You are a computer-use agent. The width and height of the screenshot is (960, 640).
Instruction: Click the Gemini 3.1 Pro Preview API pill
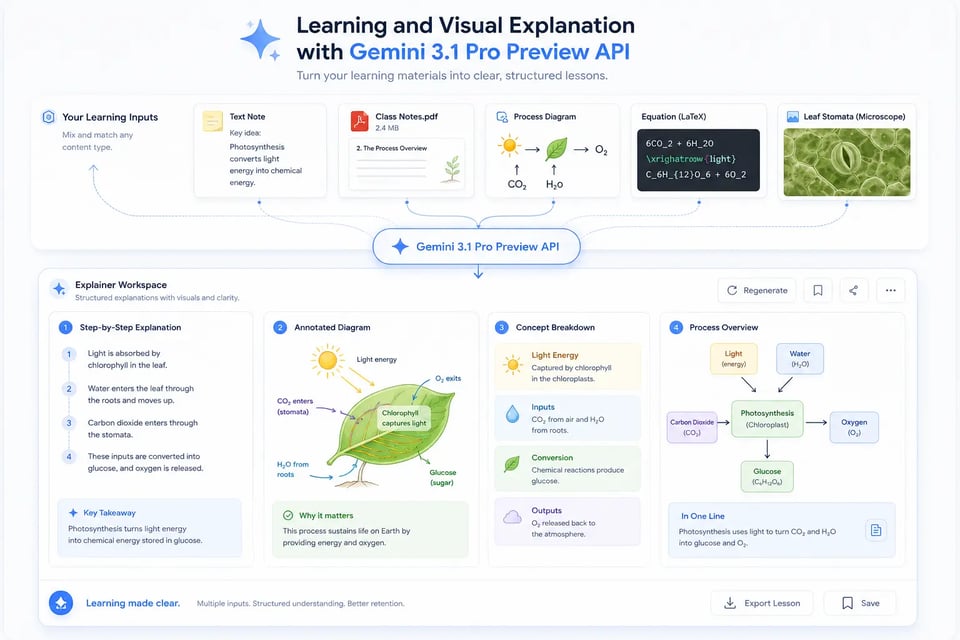[476, 246]
